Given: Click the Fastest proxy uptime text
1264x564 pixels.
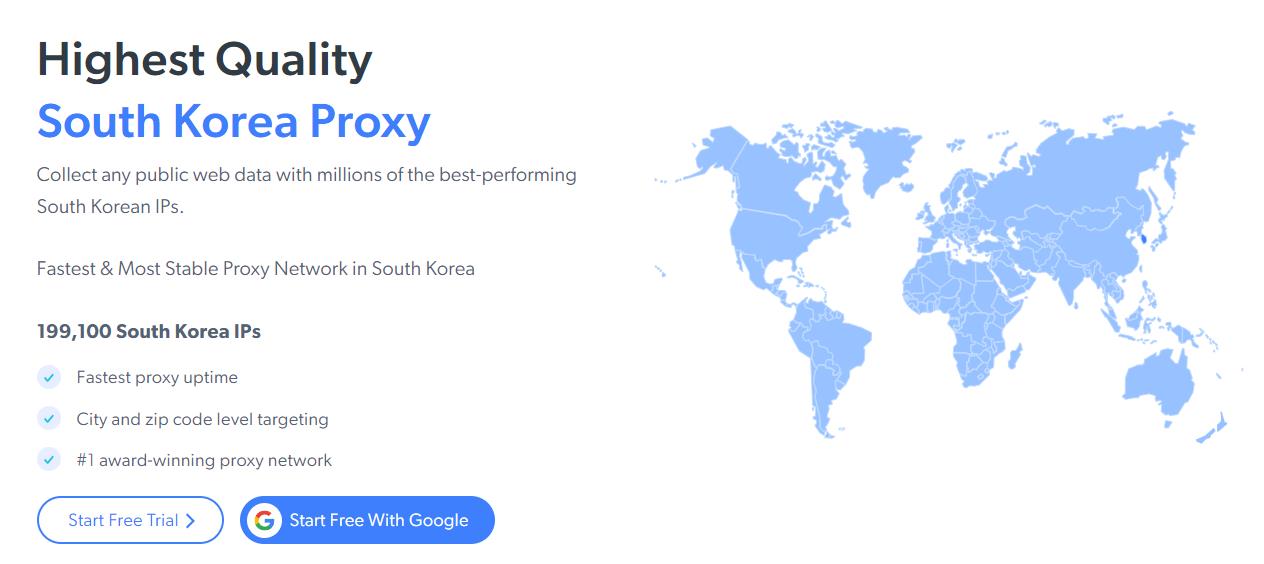Looking at the screenshot, I should [x=157, y=377].
